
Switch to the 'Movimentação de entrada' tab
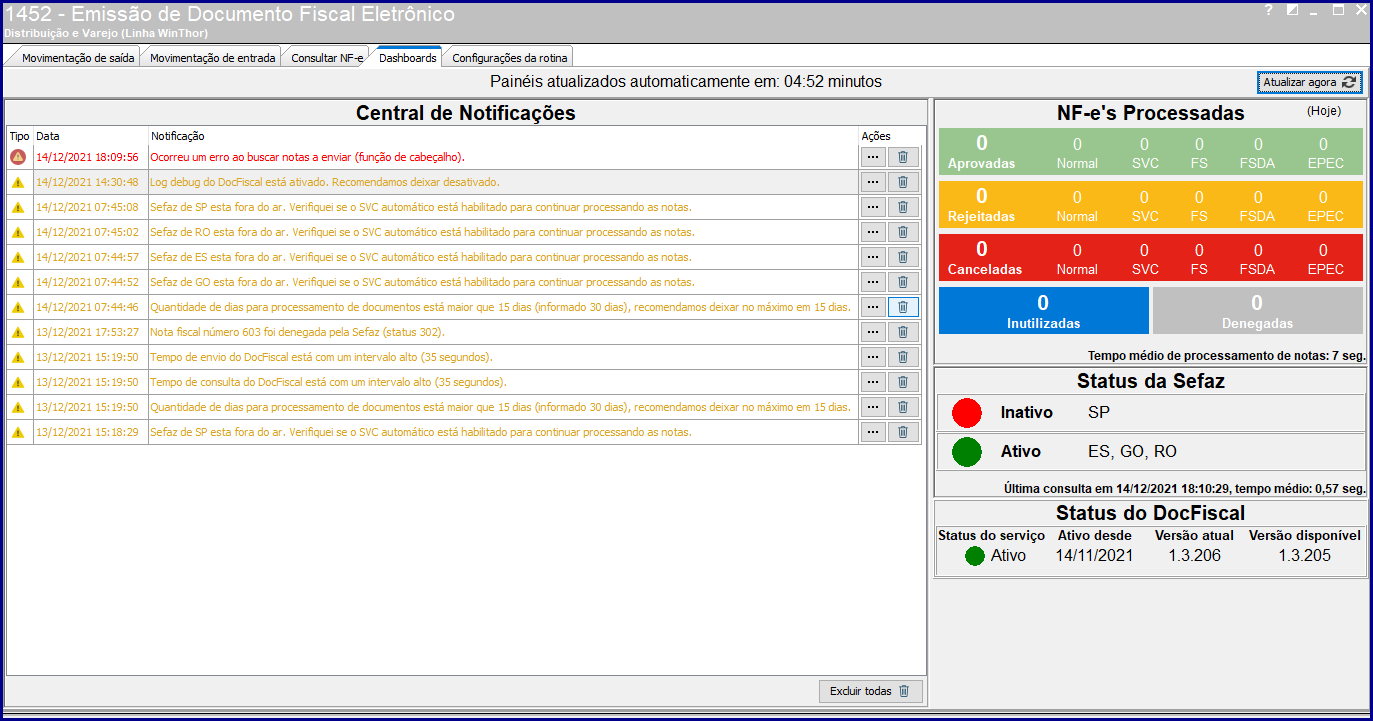(x=212, y=58)
